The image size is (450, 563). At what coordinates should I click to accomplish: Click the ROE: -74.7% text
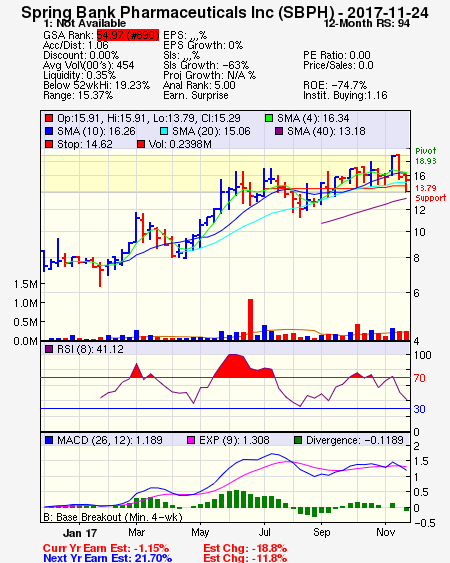[x=335, y=85]
